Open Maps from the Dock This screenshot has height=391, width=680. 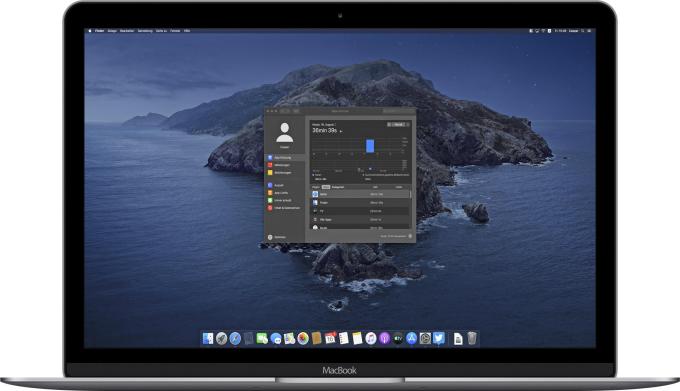pyautogui.click(x=289, y=338)
